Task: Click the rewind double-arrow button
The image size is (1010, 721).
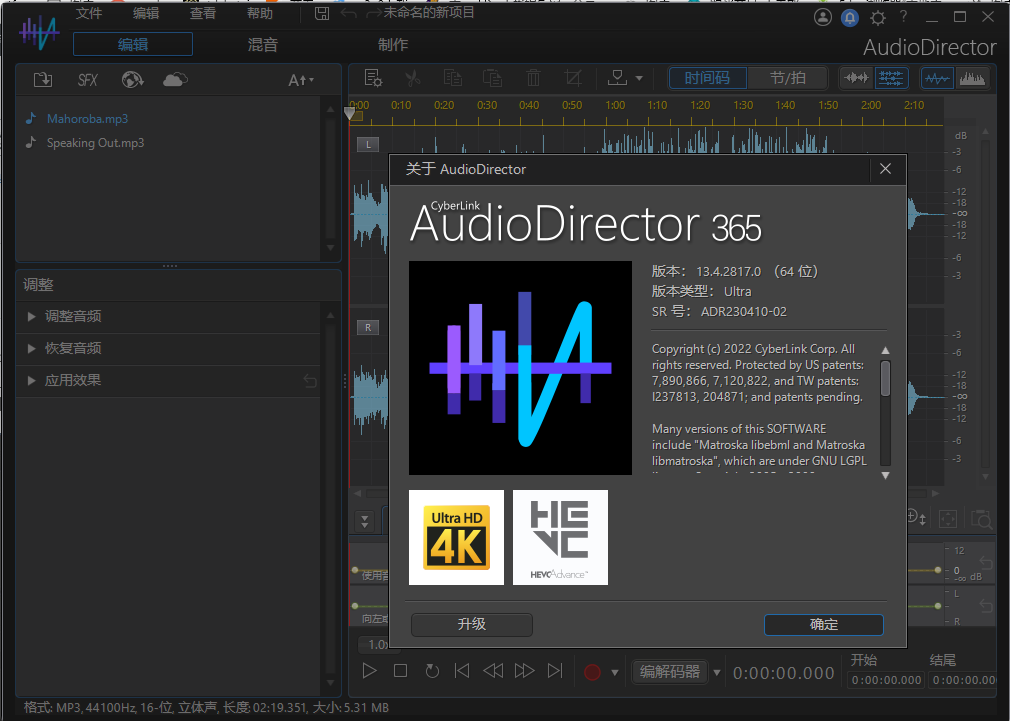Action: click(493, 671)
